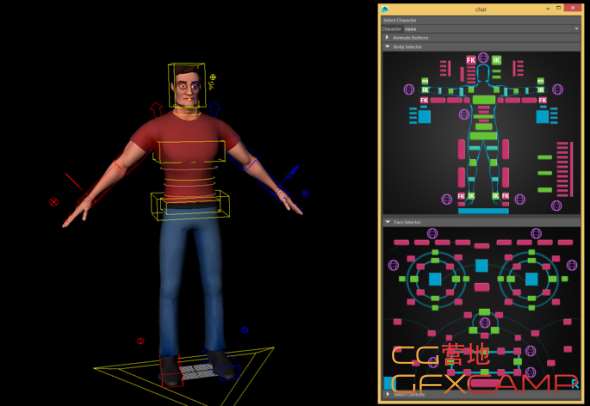Image resolution: width=590 pixels, height=406 pixels.
Task: Click the purple circle icon above the screen-right eye
Action: click(x=536, y=234)
